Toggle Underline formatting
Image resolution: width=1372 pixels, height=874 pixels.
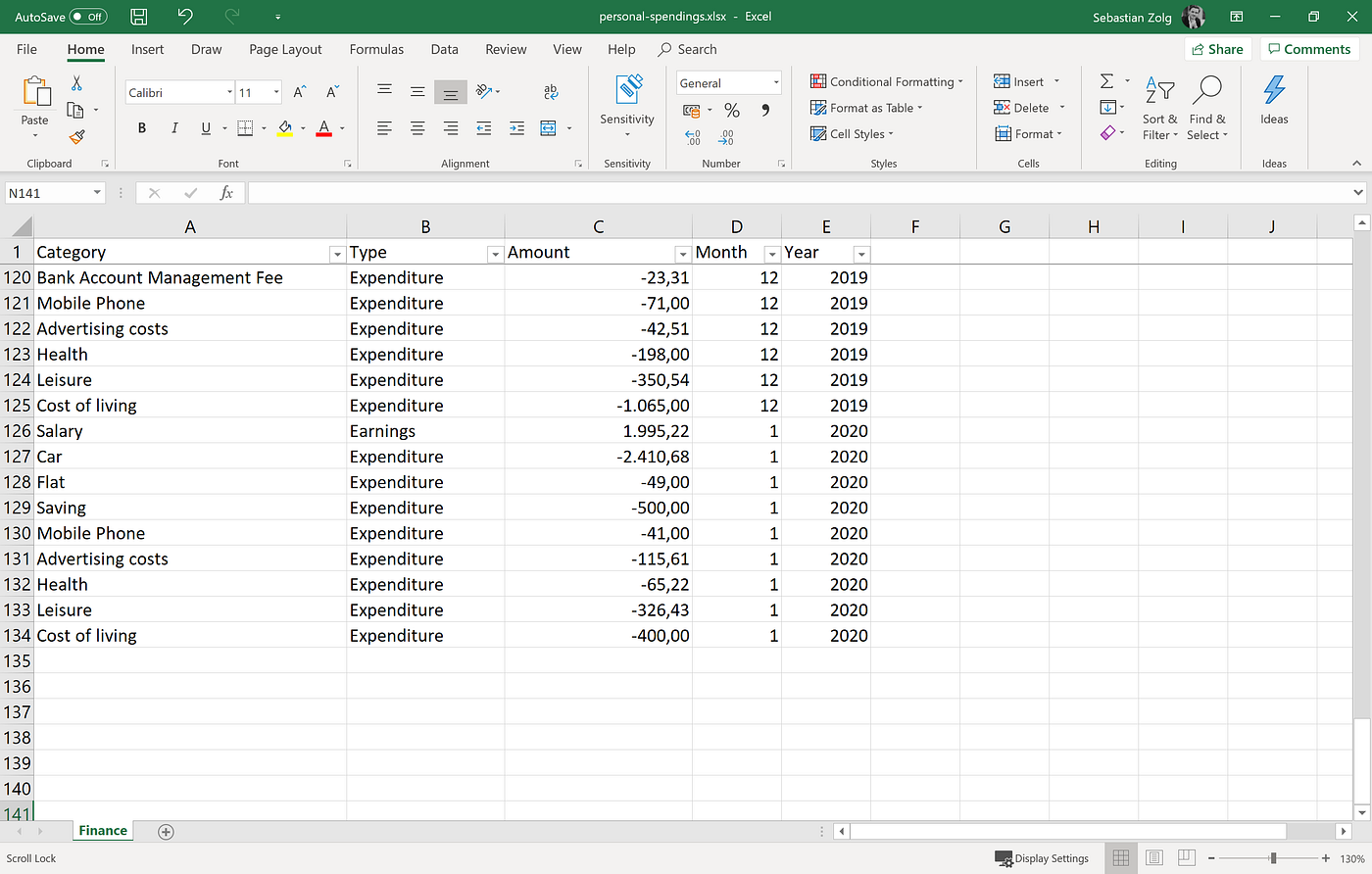(x=206, y=128)
